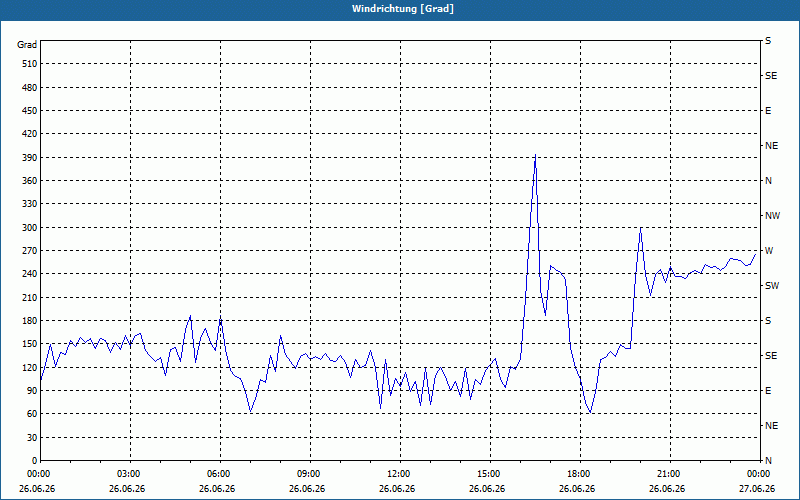Select the "Grad" unit label on the y-axis
Screen dimensions: 800x500
27,45
